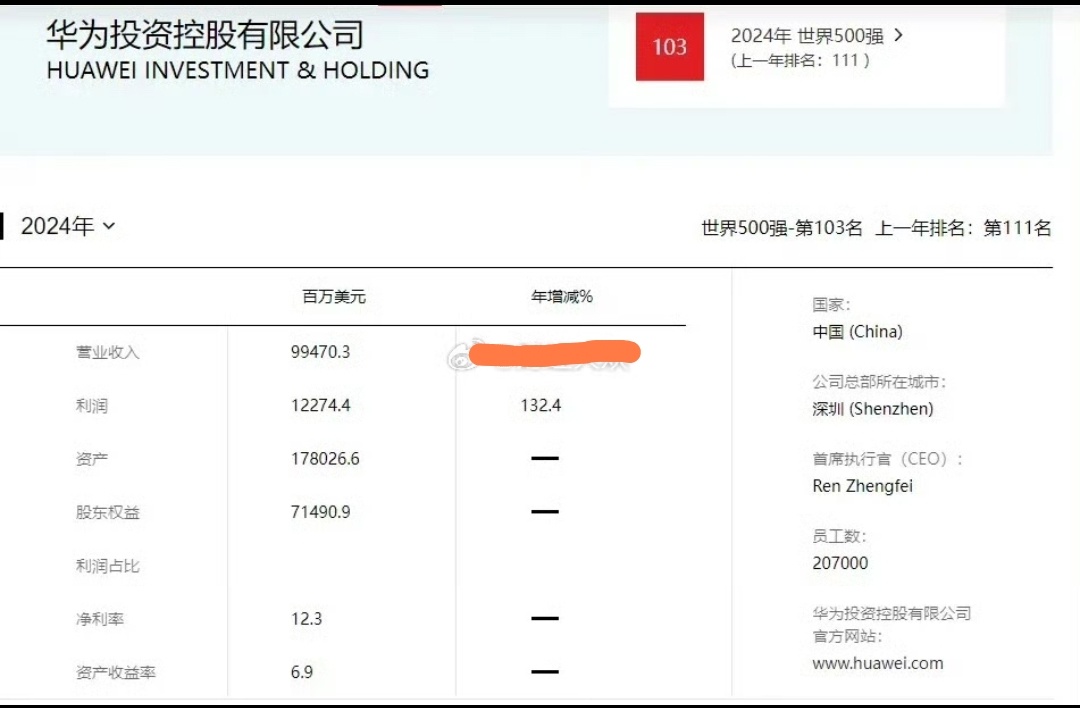The width and height of the screenshot is (1080, 708).
Task: Click employee count 207000
Action: pos(840,563)
